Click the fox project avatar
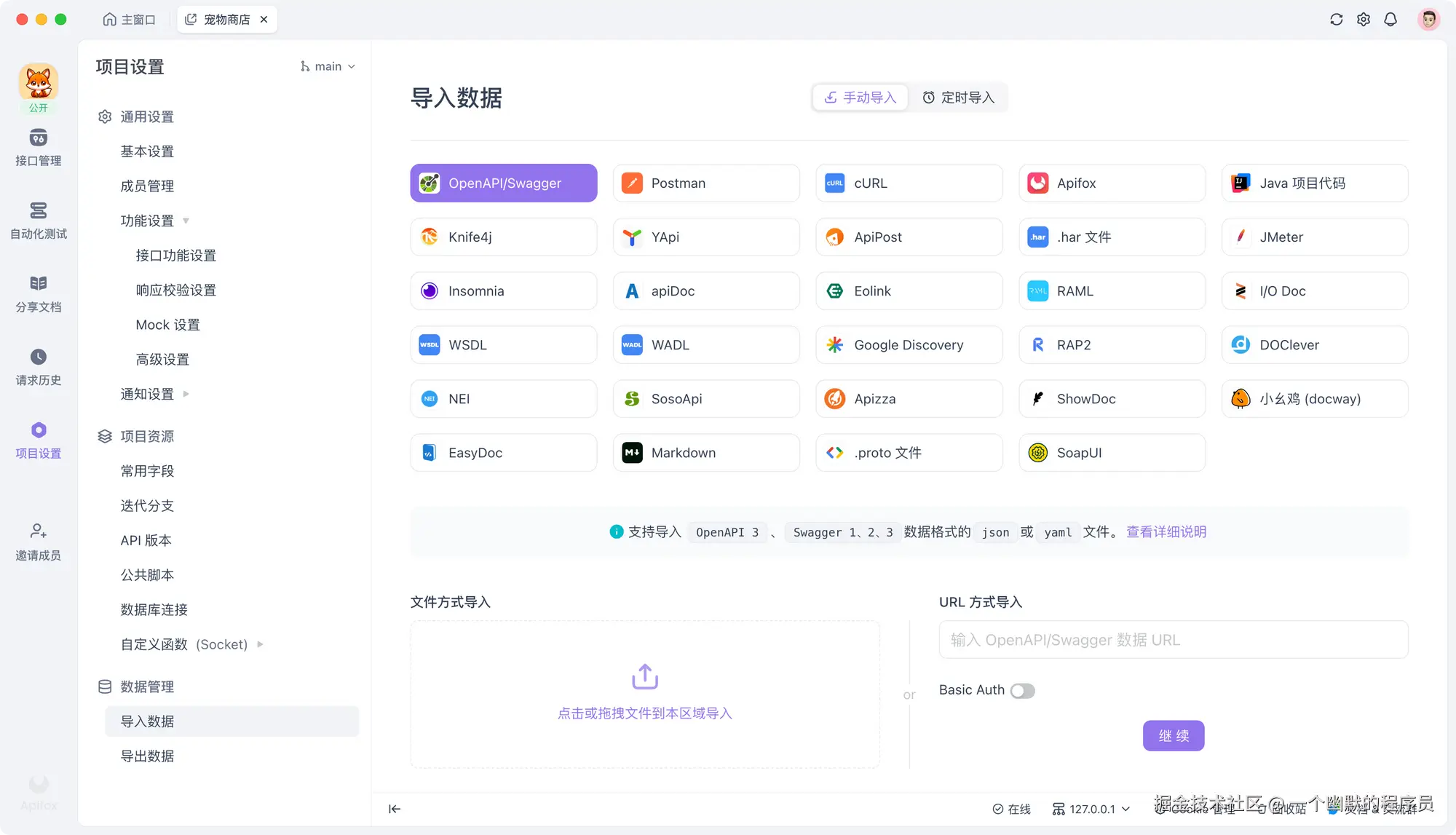The height and width of the screenshot is (835, 1456). tap(38, 82)
